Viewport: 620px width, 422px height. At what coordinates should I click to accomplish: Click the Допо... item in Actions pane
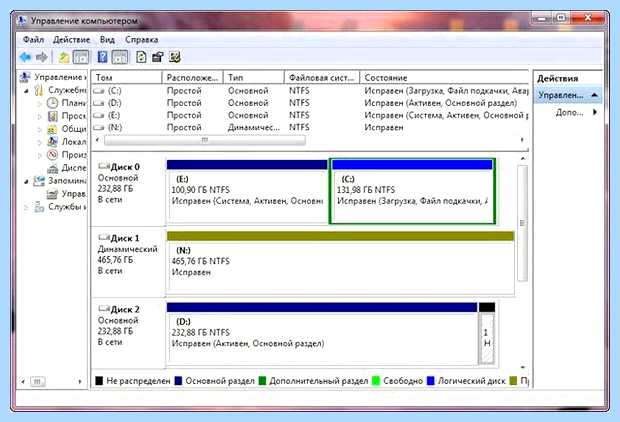[x=569, y=112]
